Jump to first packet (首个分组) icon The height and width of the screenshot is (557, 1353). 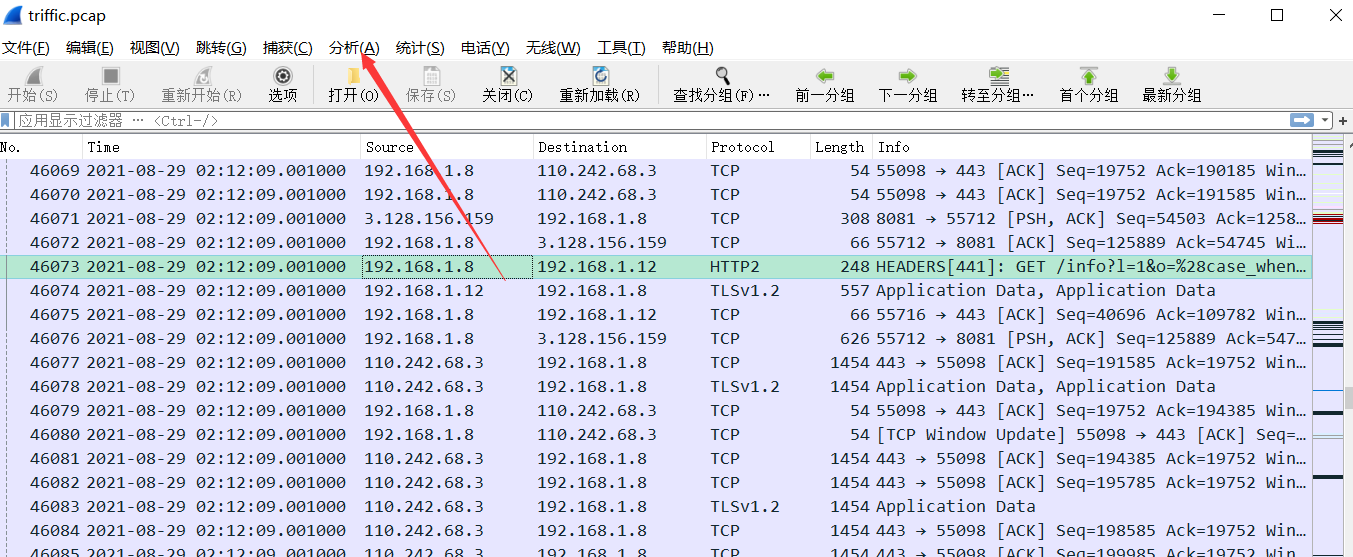[x=1089, y=76]
